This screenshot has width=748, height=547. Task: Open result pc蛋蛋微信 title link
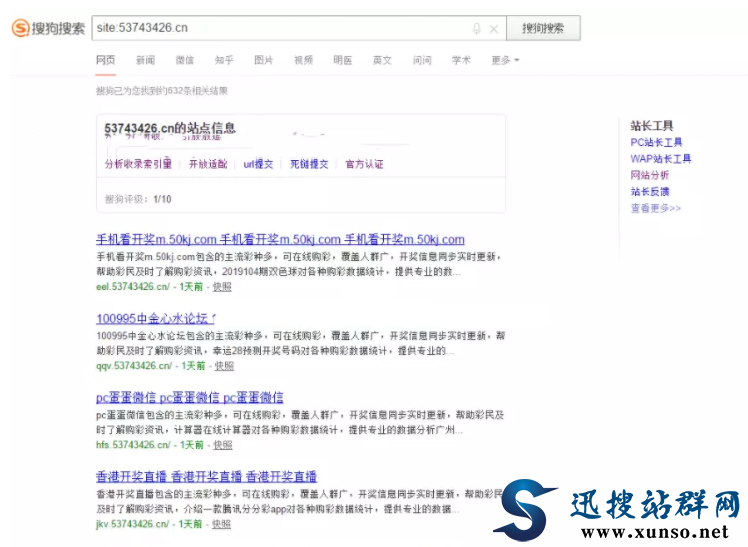pyautogui.click(x=190, y=397)
